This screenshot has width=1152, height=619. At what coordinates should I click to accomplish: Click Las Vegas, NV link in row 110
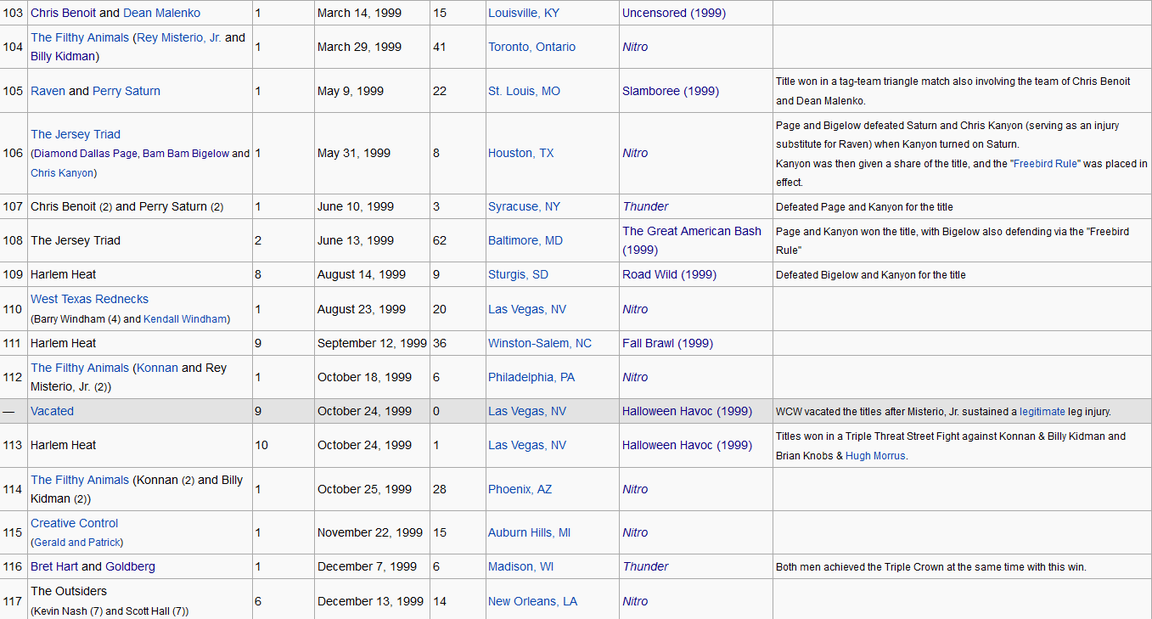[x=527, y=310]
